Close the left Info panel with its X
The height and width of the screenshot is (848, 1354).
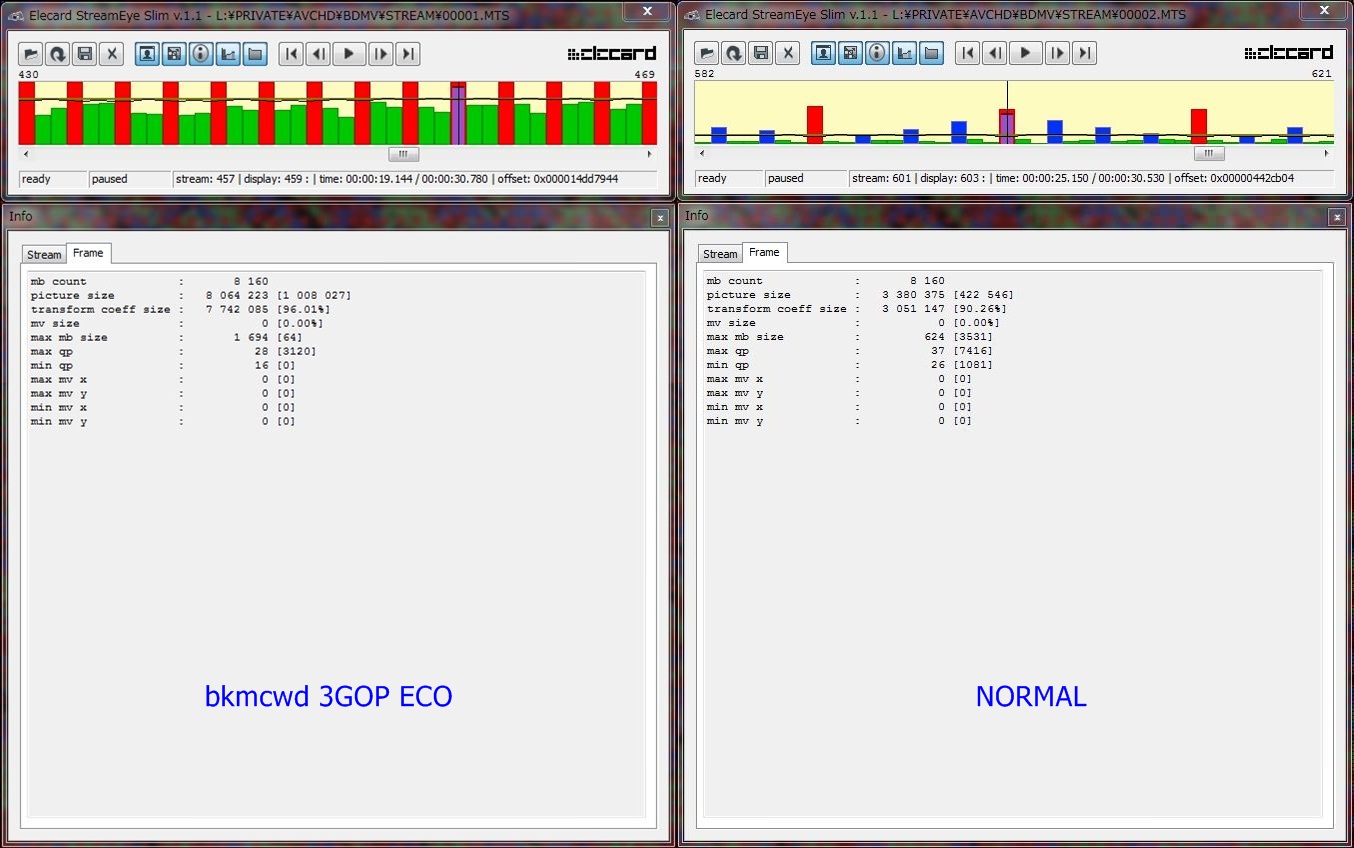point(659,217)
